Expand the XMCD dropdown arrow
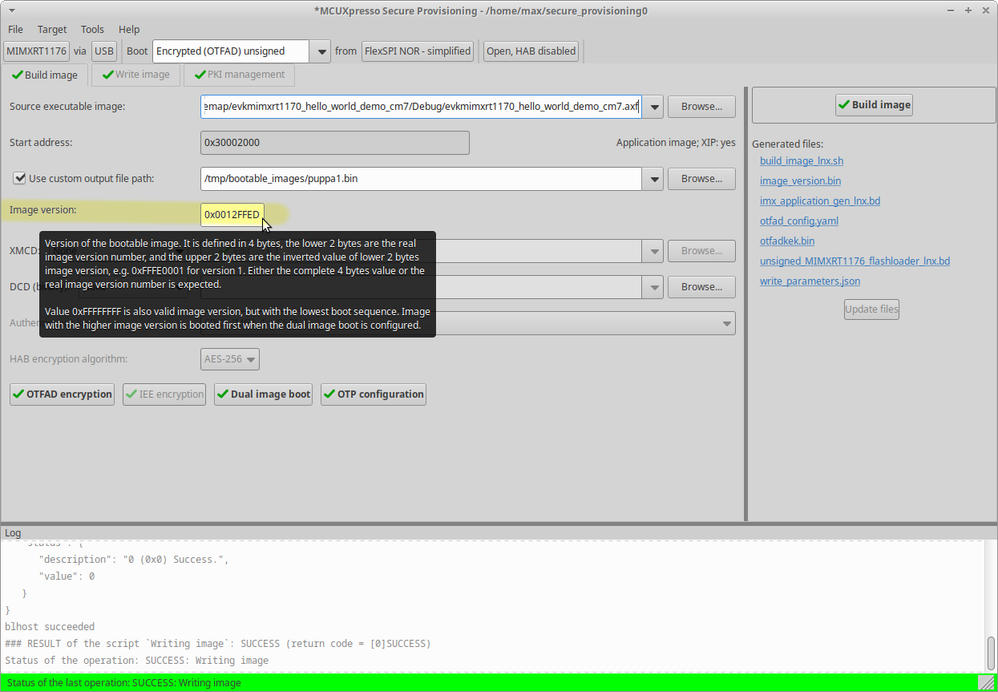The height and width of the screenshot is (692, 998). (x=653, y=251)
